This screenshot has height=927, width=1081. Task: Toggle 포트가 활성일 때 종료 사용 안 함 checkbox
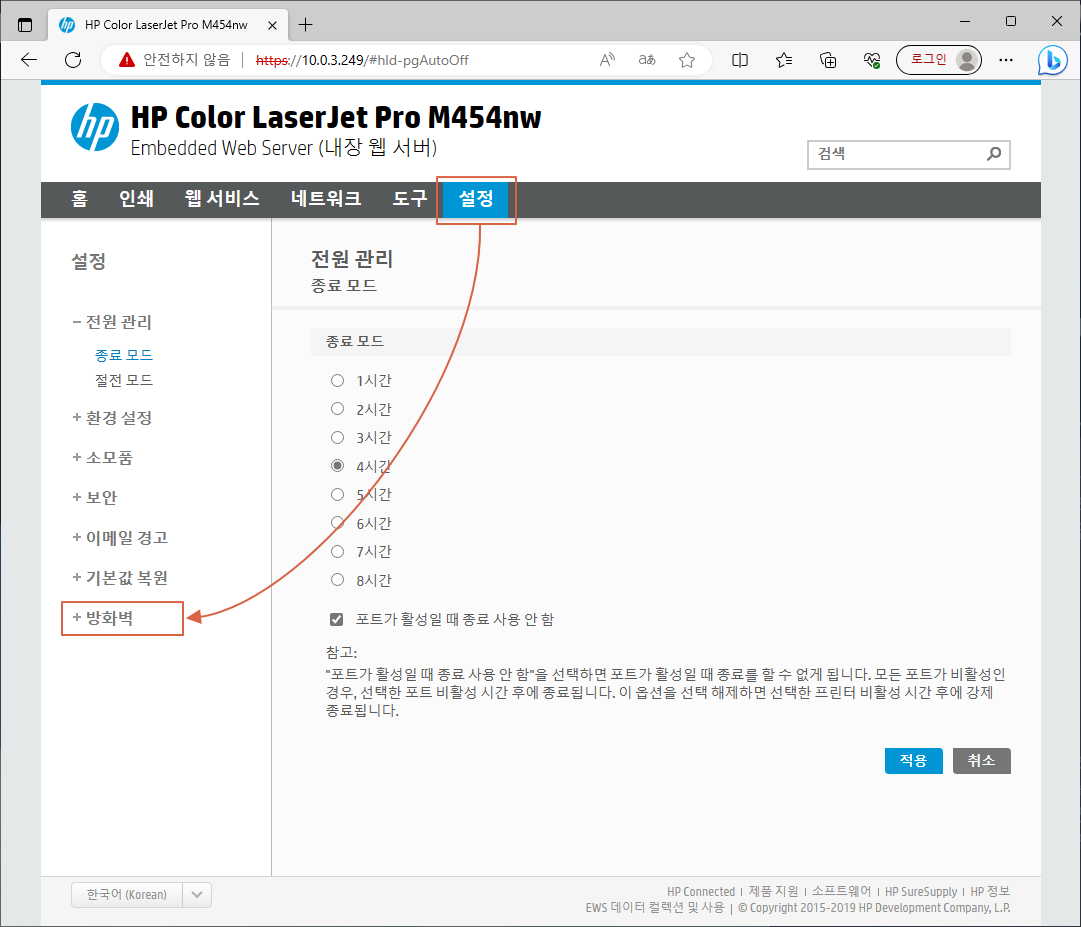coord(336,620)
